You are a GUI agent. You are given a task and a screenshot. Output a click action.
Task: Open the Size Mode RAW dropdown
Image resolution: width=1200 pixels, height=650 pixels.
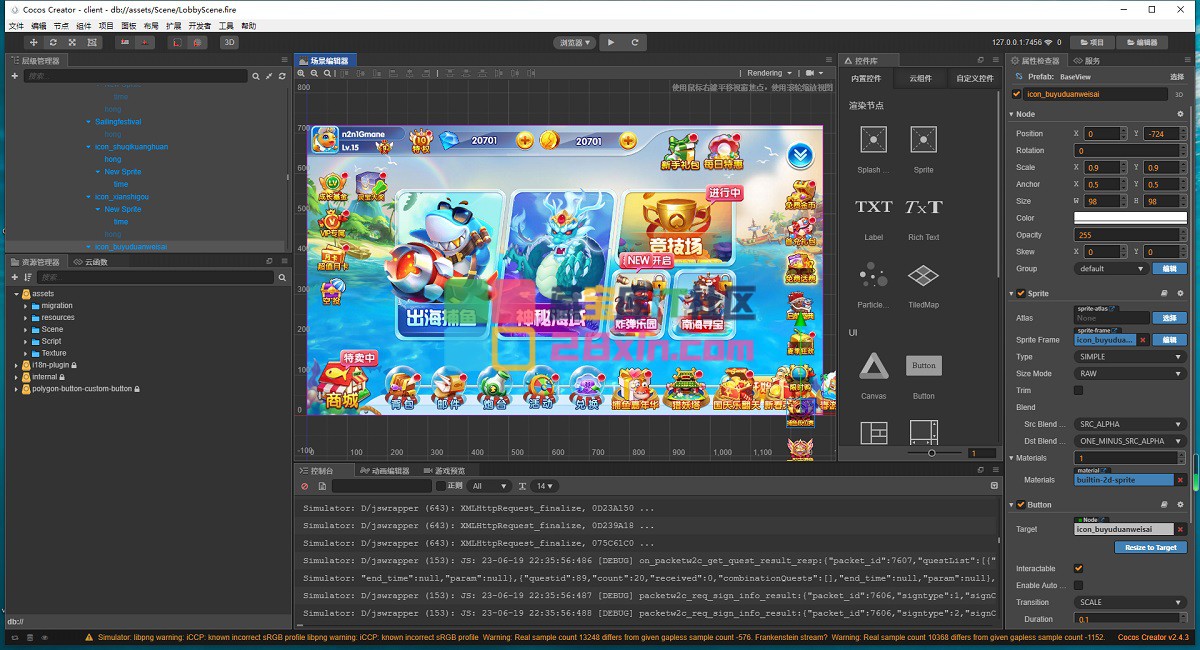(1130, 373)
